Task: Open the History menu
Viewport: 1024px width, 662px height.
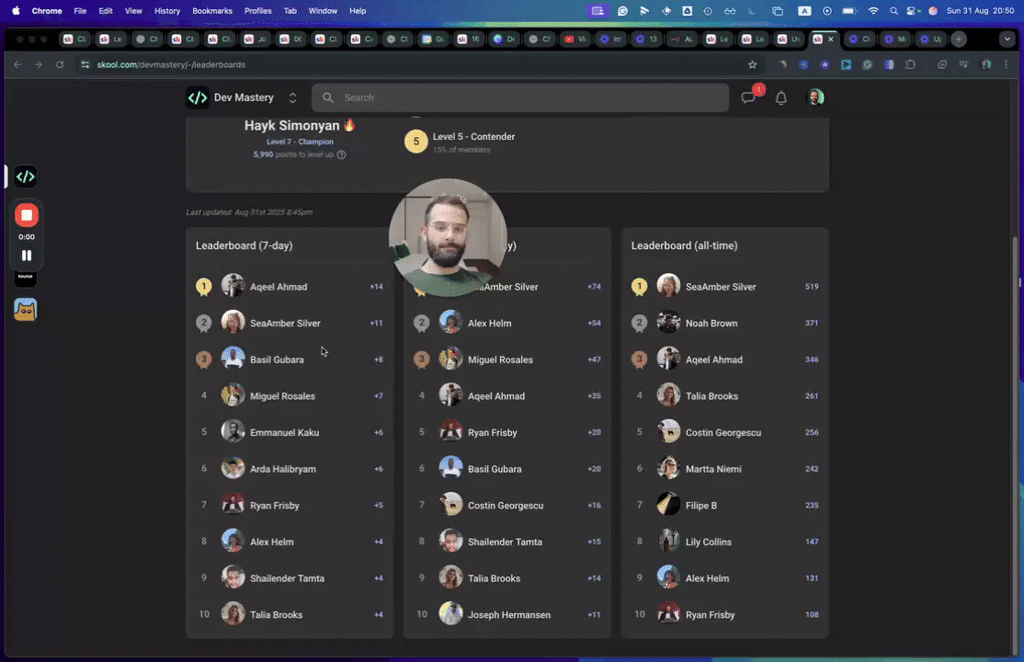Action: point(167,11)
